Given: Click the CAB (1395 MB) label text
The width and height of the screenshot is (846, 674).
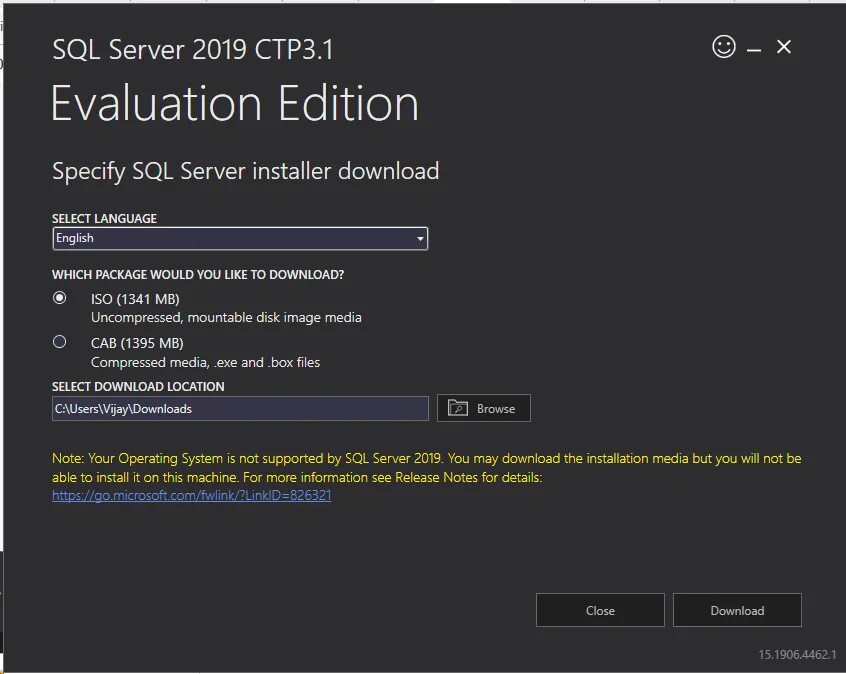Looking at the screenshot, I should pos(137,343).
